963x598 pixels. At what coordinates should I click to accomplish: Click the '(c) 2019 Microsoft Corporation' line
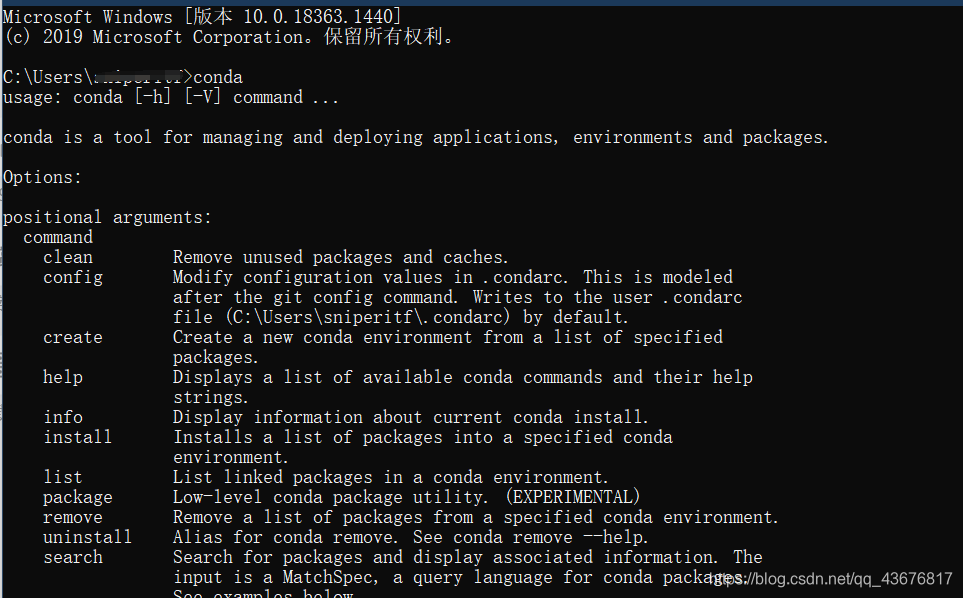point(229,37)
